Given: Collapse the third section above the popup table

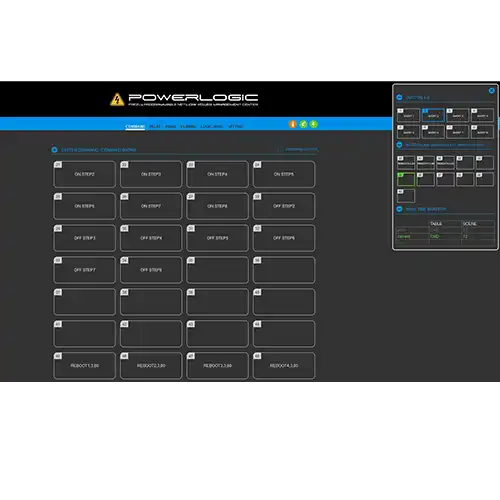Looking at the screenshot, I should click(x=399, y=209).
